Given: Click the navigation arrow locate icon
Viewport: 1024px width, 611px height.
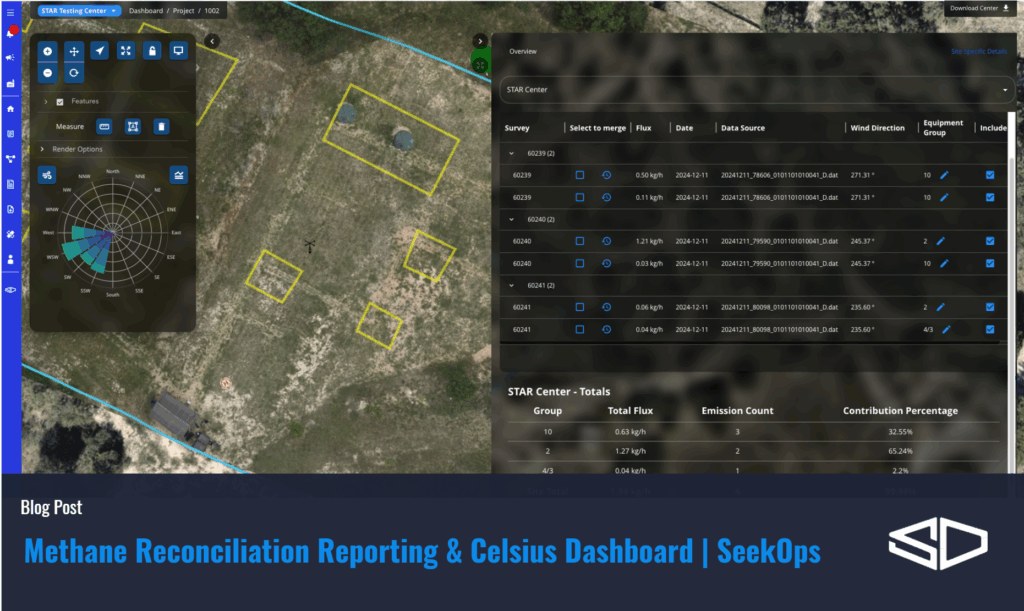Looking at the screenshot, I should coord(100,51).
